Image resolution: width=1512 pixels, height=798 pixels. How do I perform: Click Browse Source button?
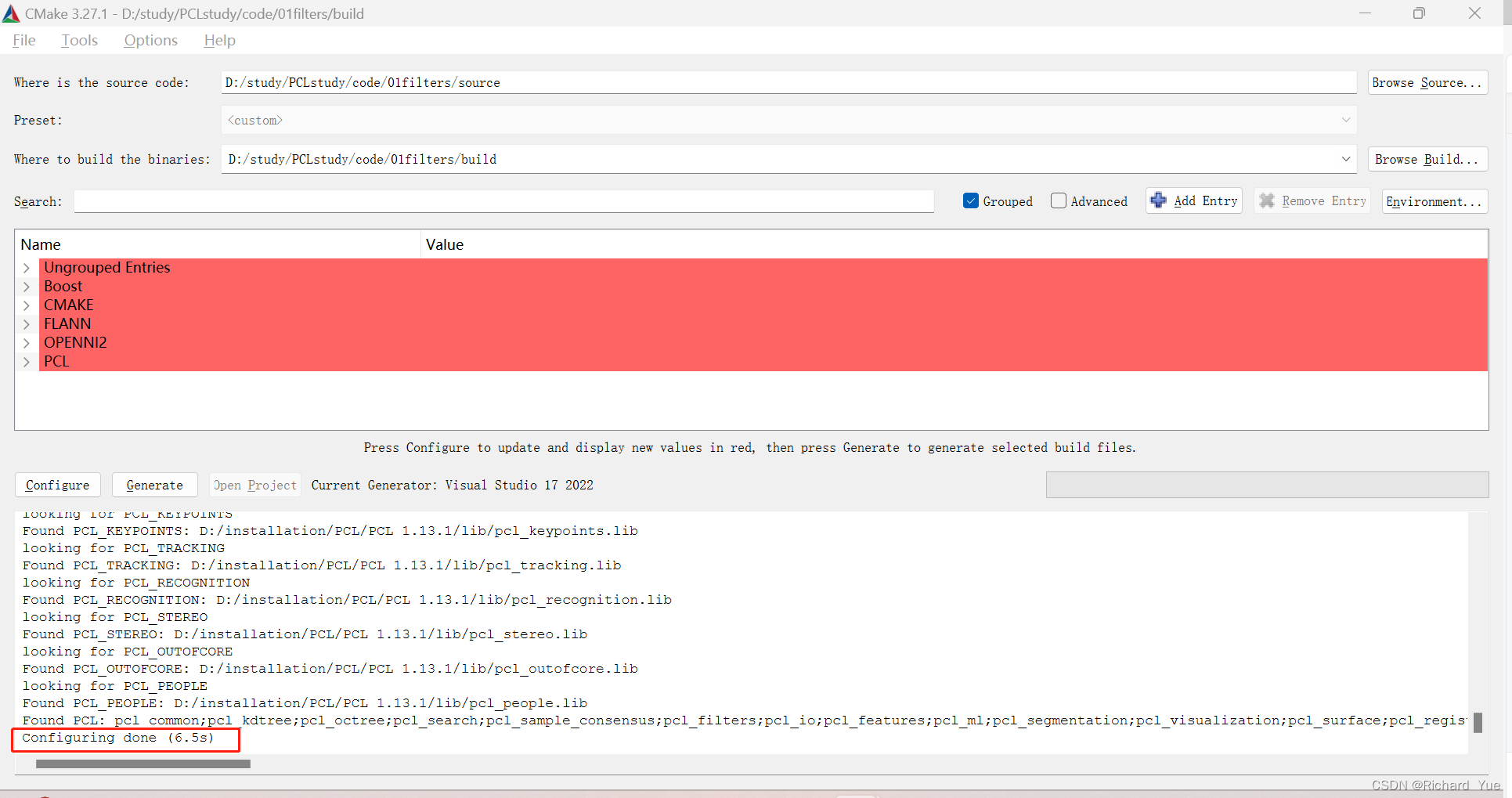click(1427, 82)
